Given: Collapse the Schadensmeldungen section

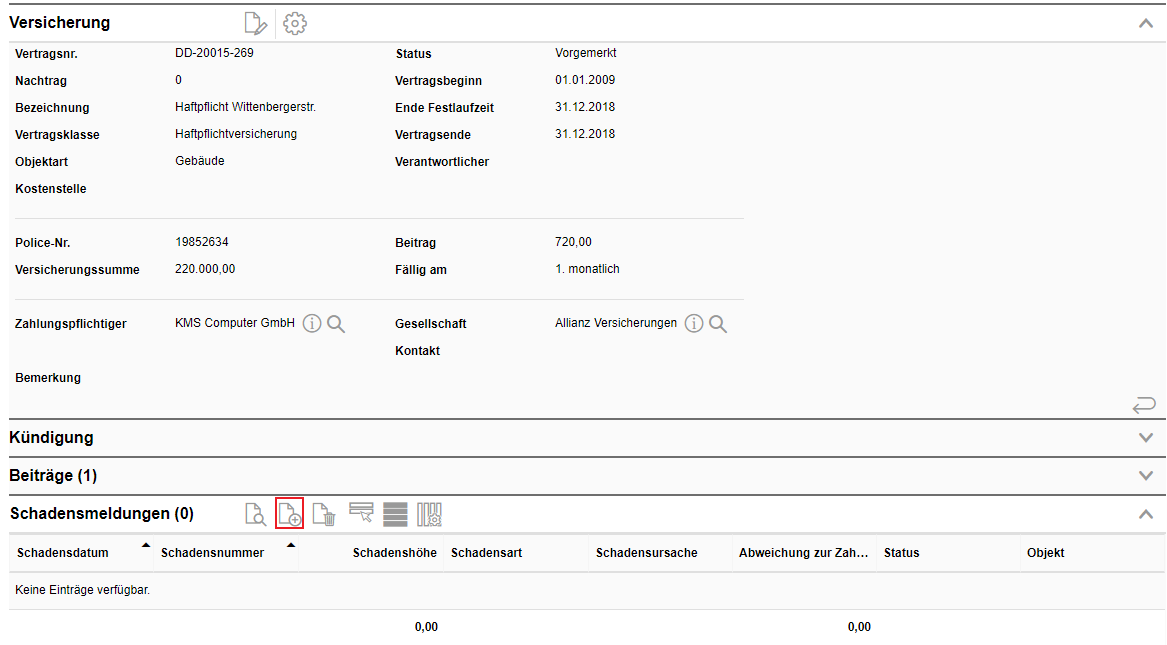Looking at the screenshot, I should 1146,514.
